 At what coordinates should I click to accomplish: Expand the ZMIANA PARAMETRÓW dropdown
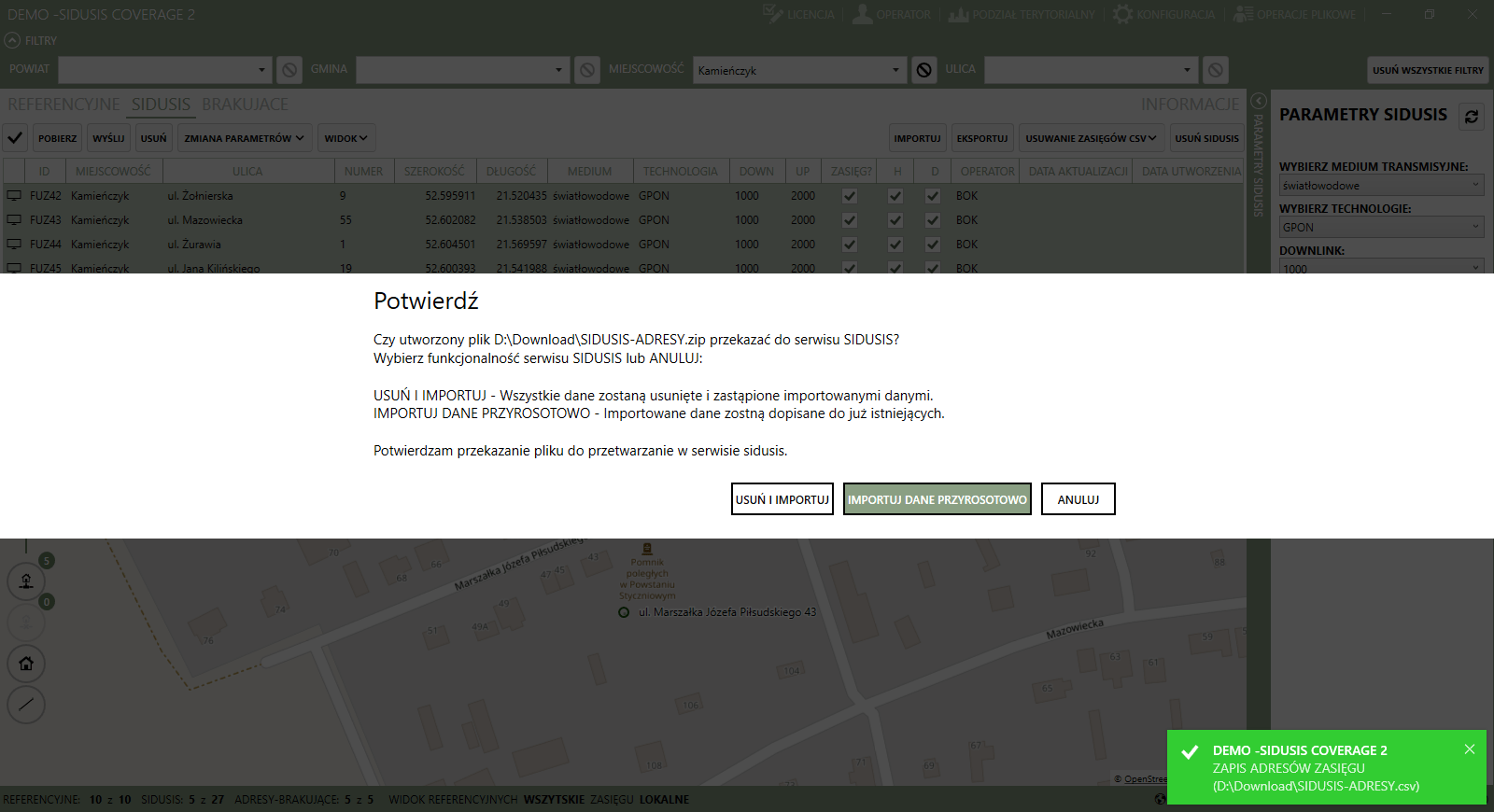tap(244, 138)
